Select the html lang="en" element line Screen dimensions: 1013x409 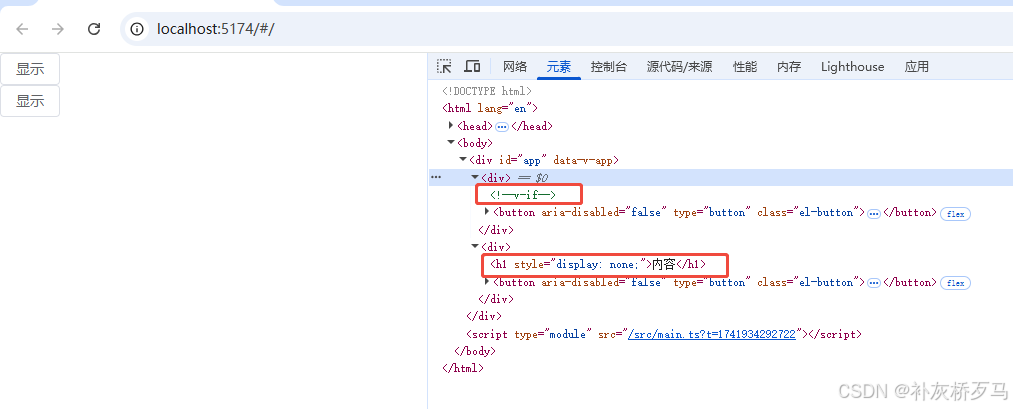tap(490, 108)
